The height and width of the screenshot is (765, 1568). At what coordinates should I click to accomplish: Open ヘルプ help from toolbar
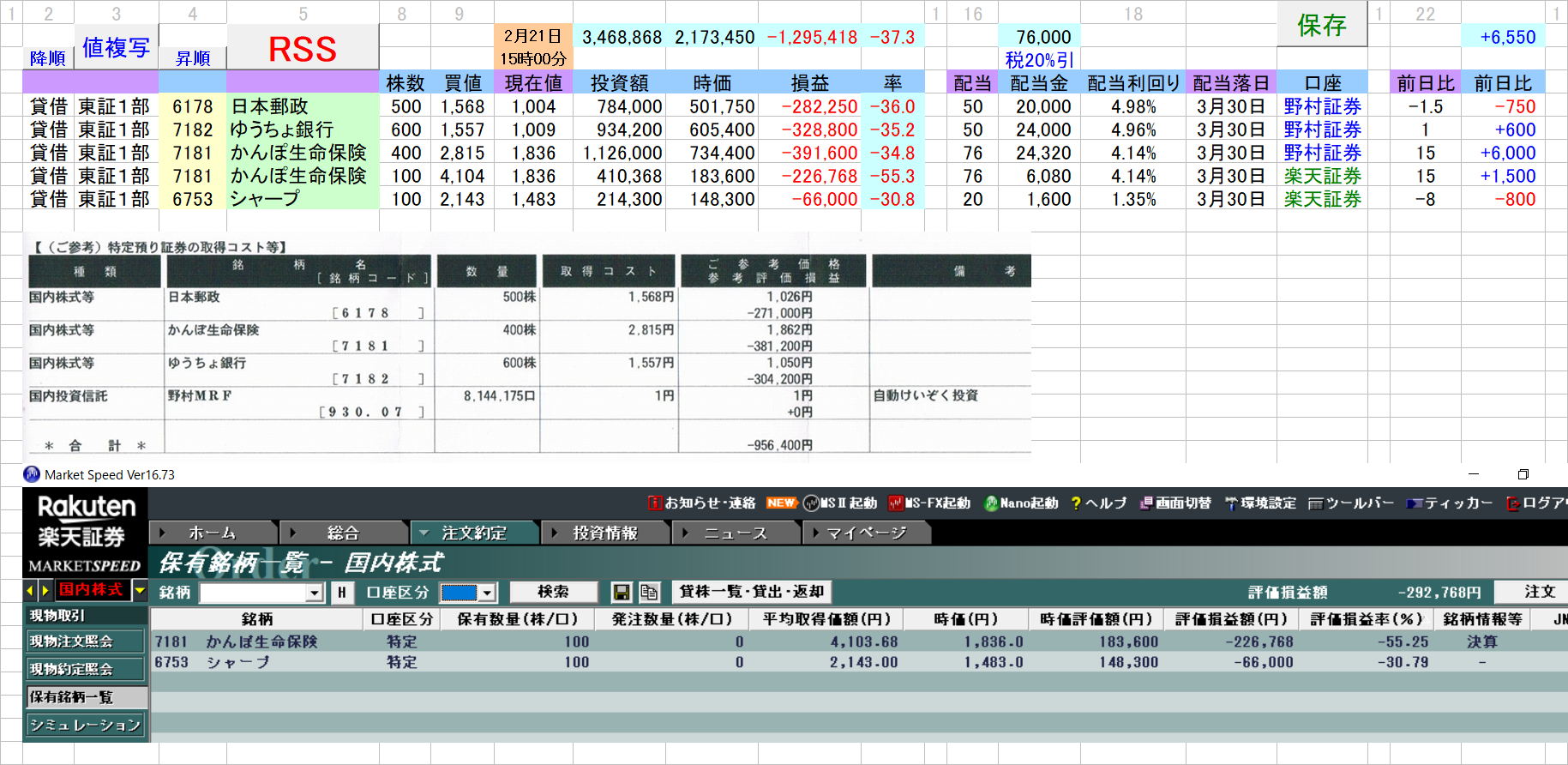click(1098, 503)
